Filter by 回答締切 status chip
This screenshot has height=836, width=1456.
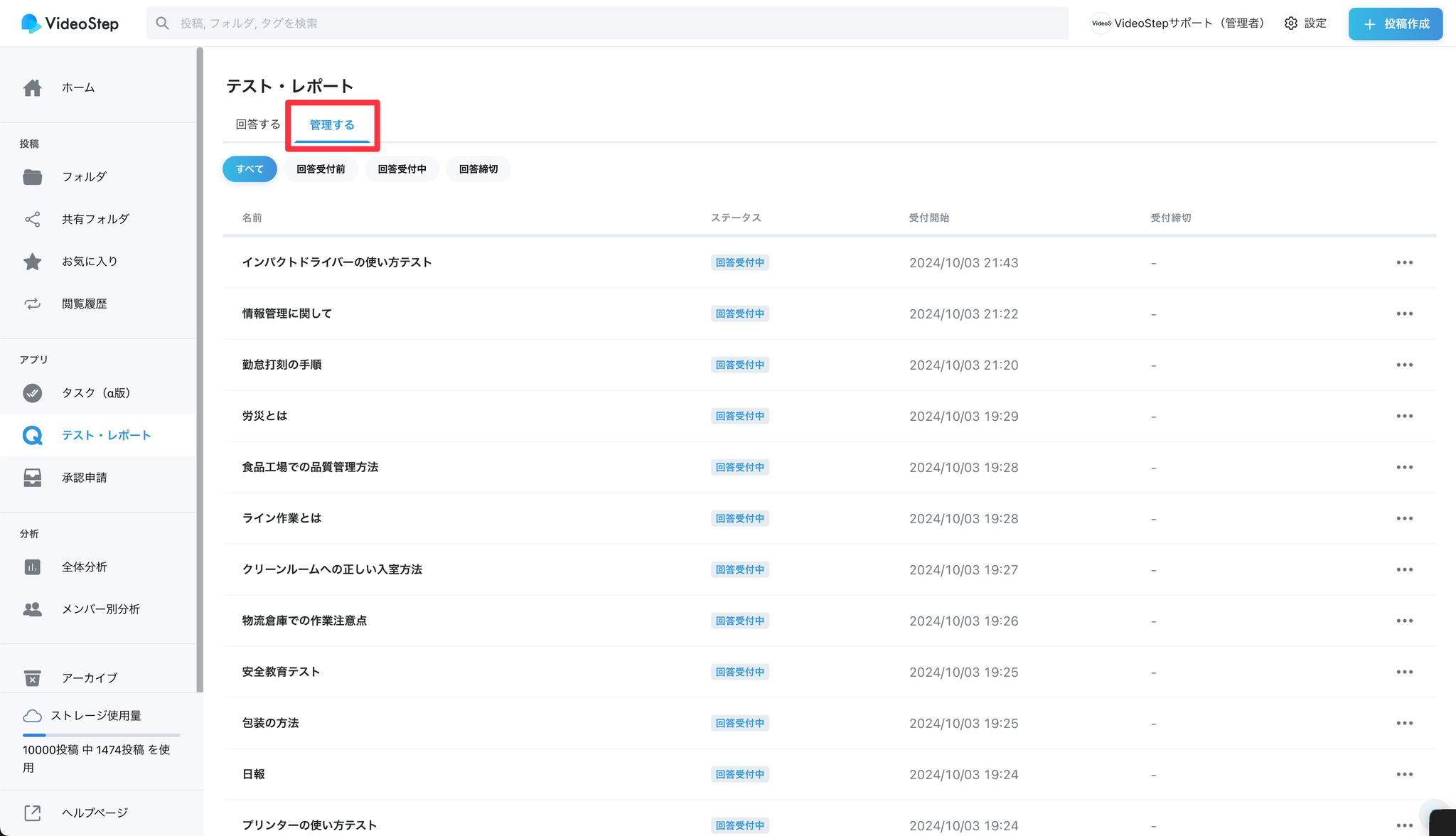[x=478, y=169]
